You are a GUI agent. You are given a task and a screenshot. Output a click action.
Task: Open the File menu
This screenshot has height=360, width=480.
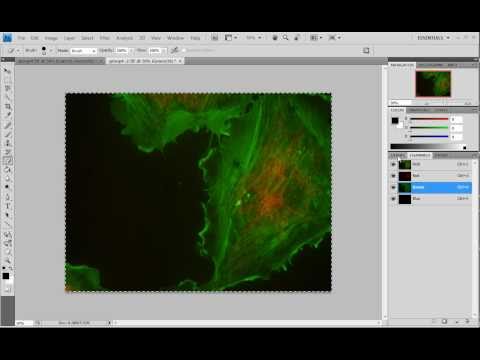click(x=21, y=38)
